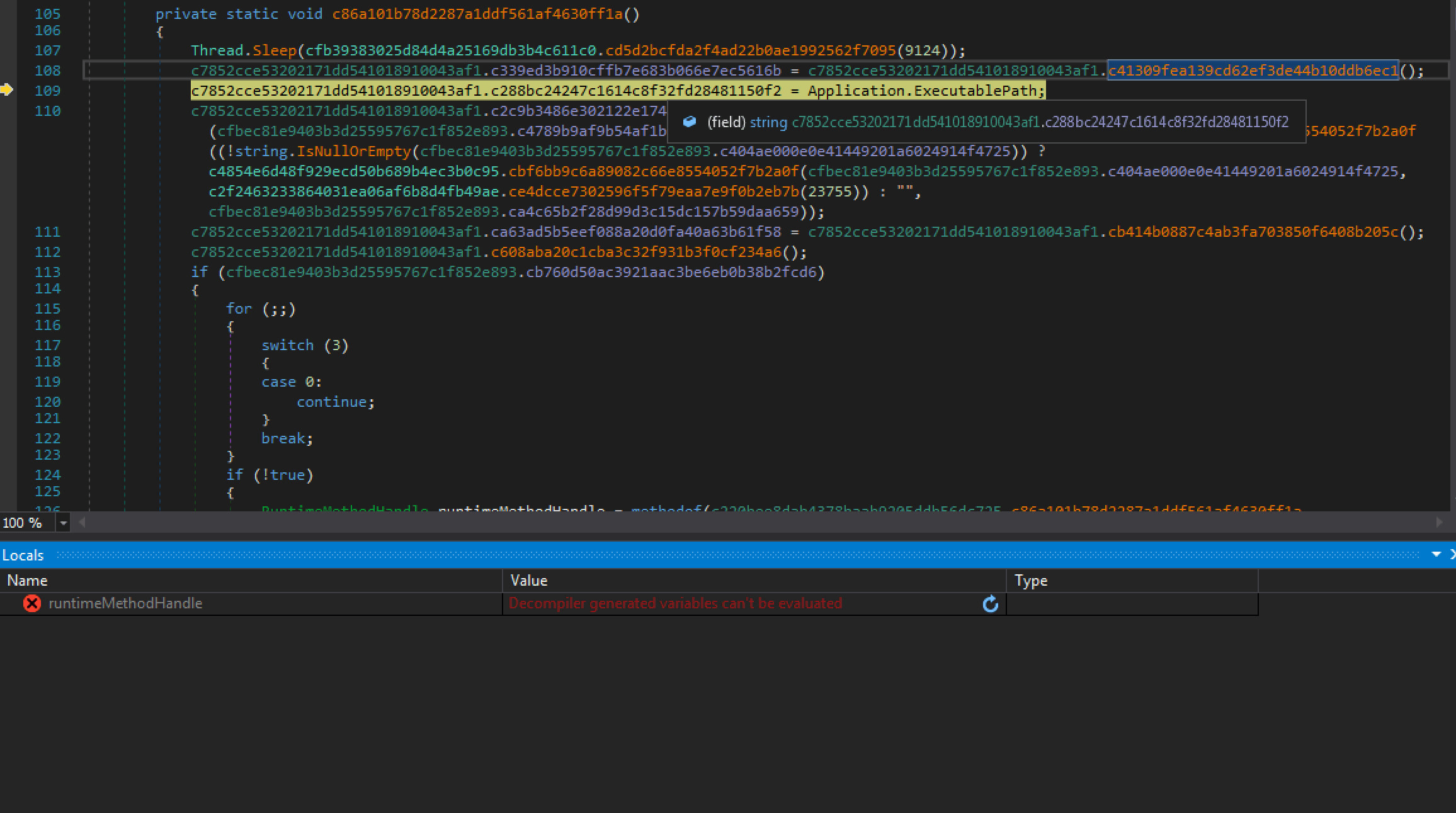Click the number 23755 in line 110 expression
Image resolution: width=1456 pixels, height=813 pixels.
(x=829, y=191)
